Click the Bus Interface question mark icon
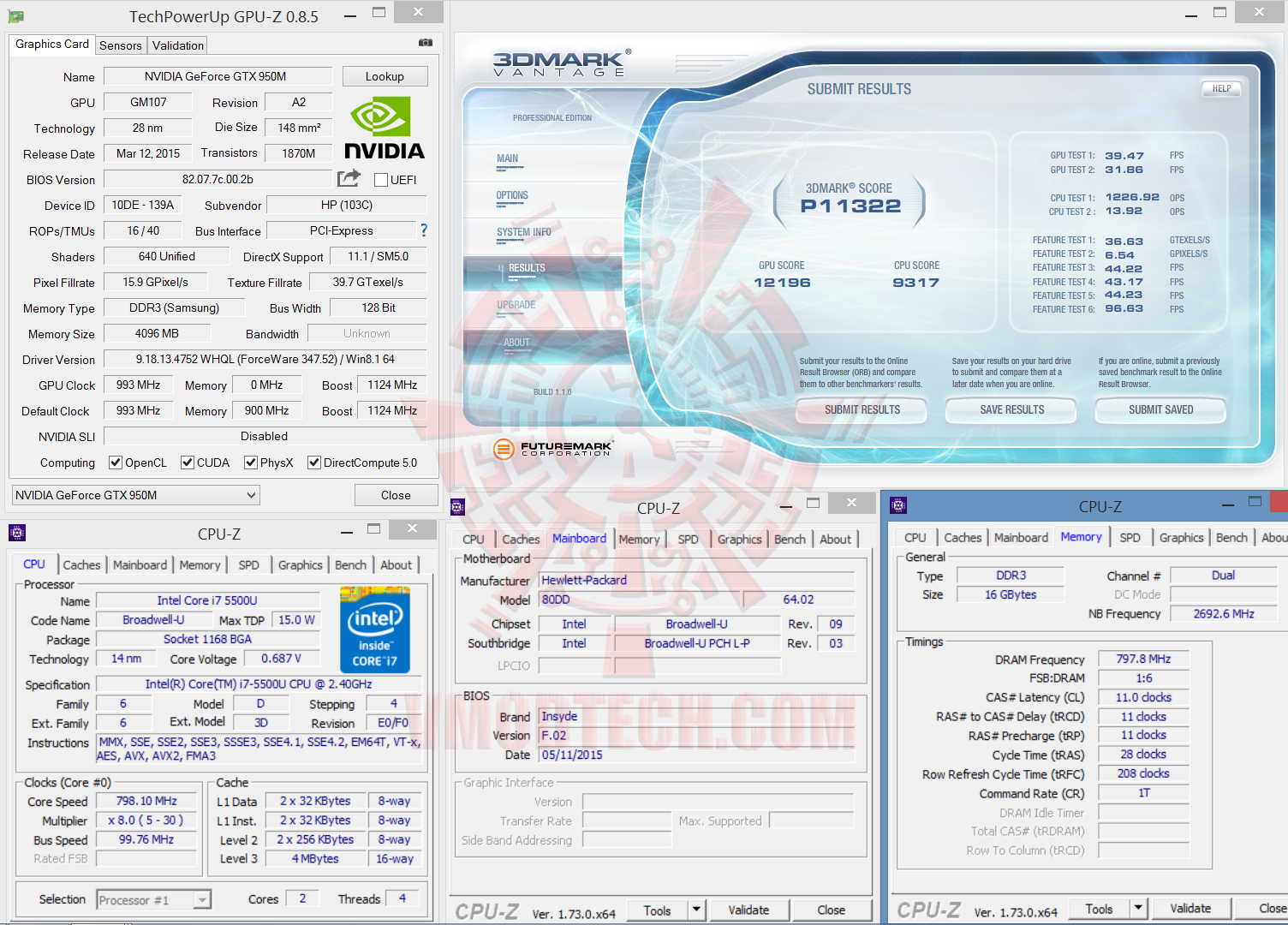Screen dimensions: 1288x925 [423, 230]
